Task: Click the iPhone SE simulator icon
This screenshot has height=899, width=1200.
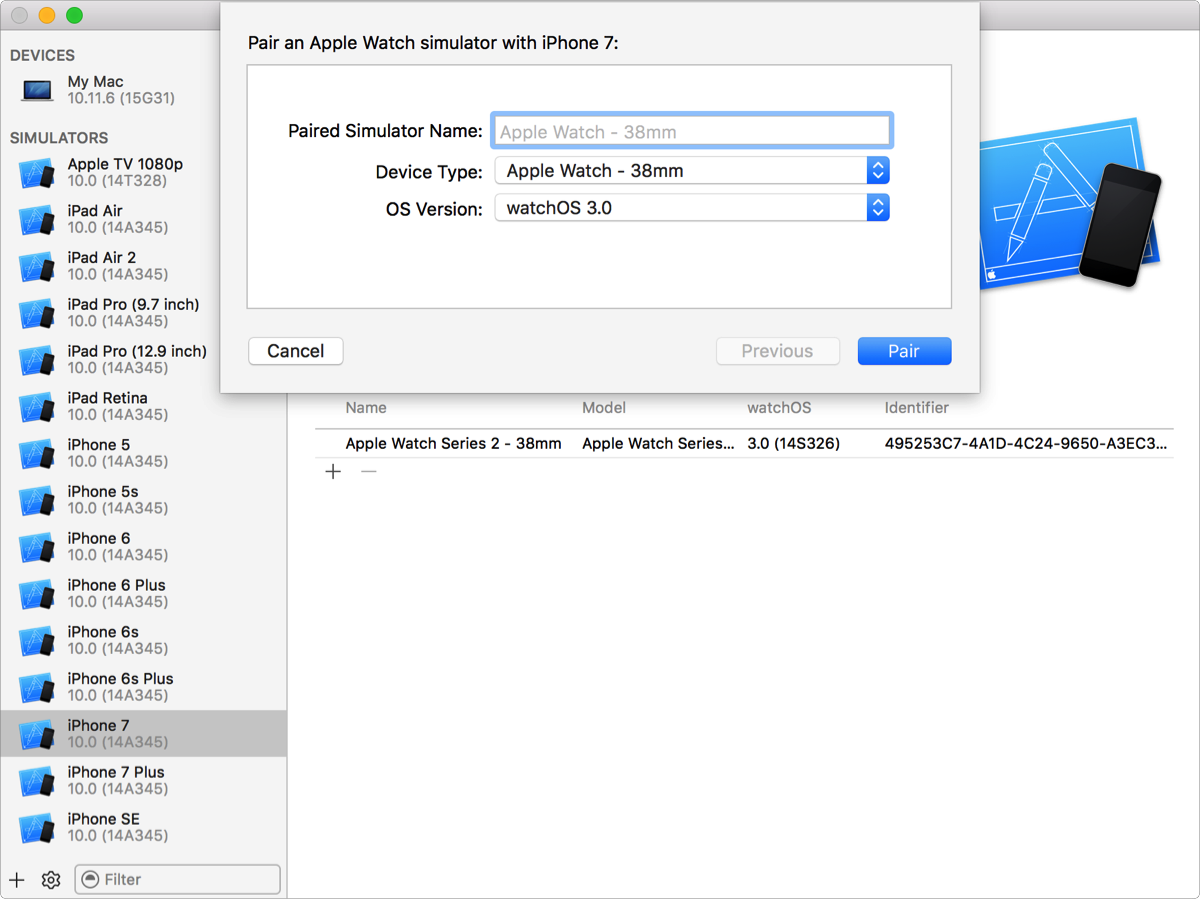Action: [x=36, y=828]
